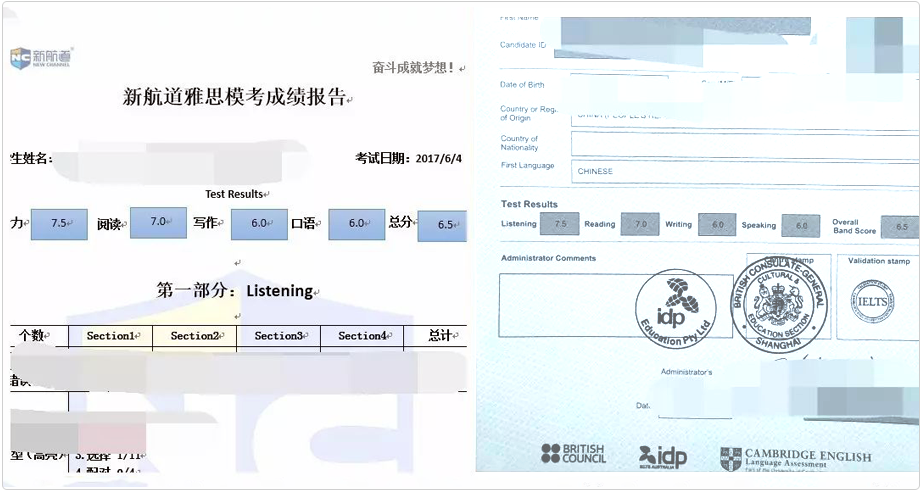Image resolution: width=921 pixels, height=491 pixels.
Task: Click the Section2 column header
Action: click(x=194, y=336)
